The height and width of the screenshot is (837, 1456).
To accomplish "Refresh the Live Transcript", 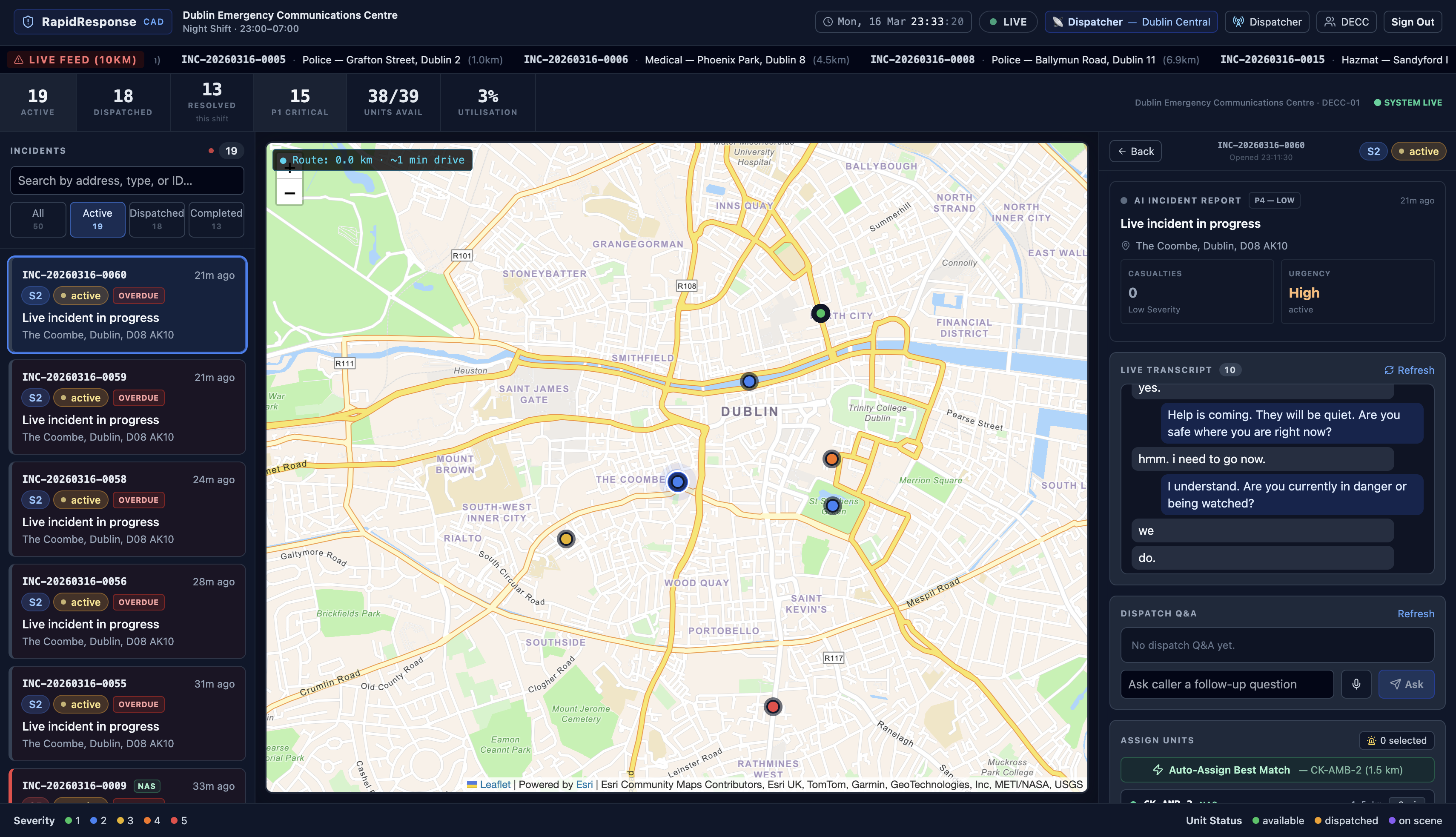I will tap(1409, 370).
